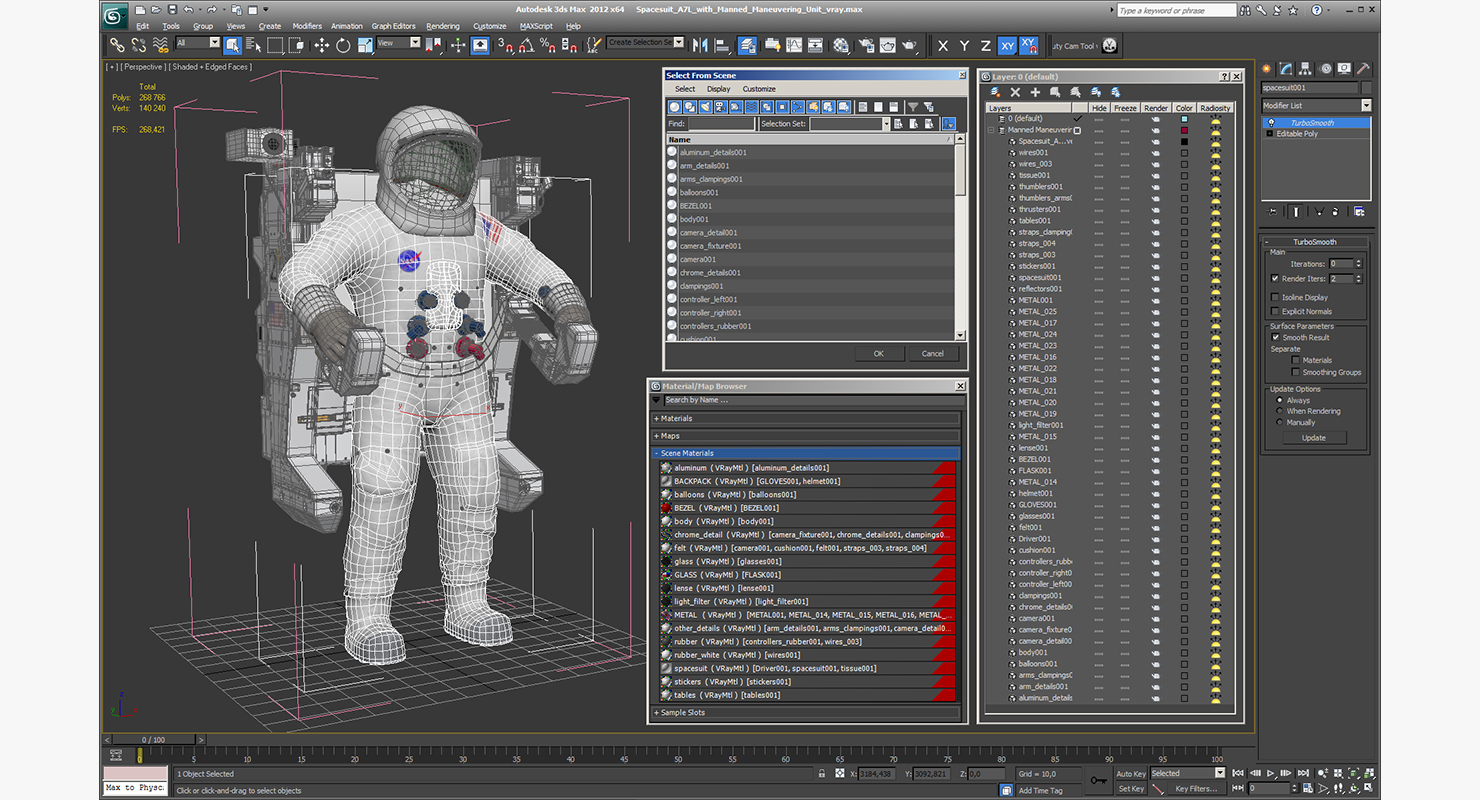Open the Modifiers menu
Viewport: 1480px width, 800px height.
(307, 26)
